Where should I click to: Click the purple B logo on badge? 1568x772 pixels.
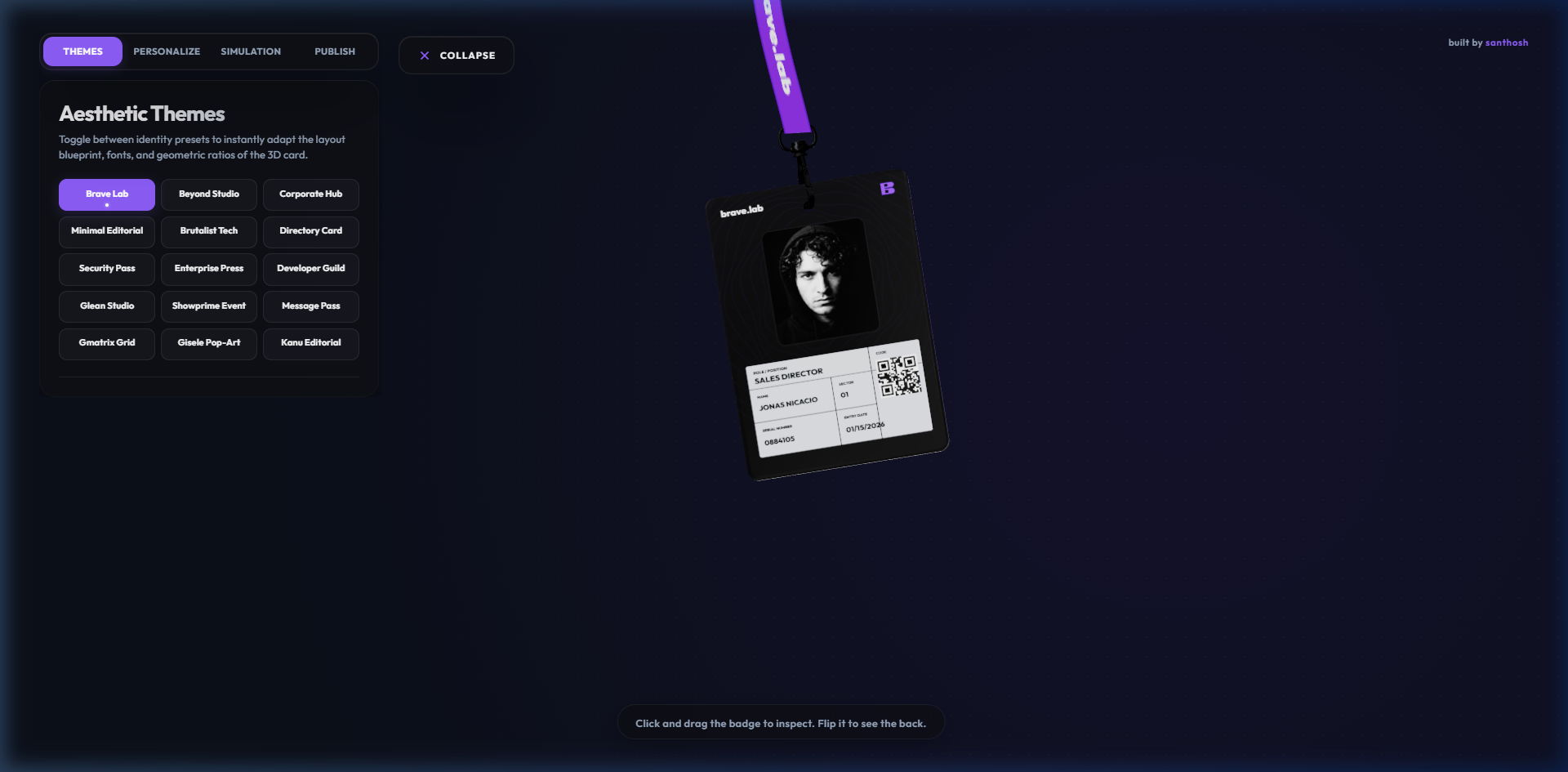887,189
